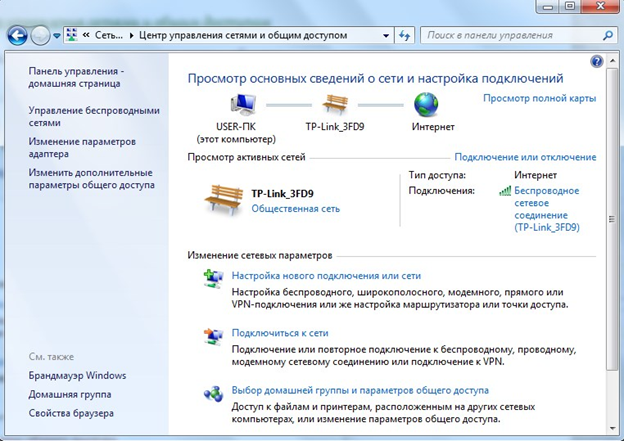Click the scrollbar down arrow
Screen dimensions: 624x441
pyautogui.click(x=612, y=428)
